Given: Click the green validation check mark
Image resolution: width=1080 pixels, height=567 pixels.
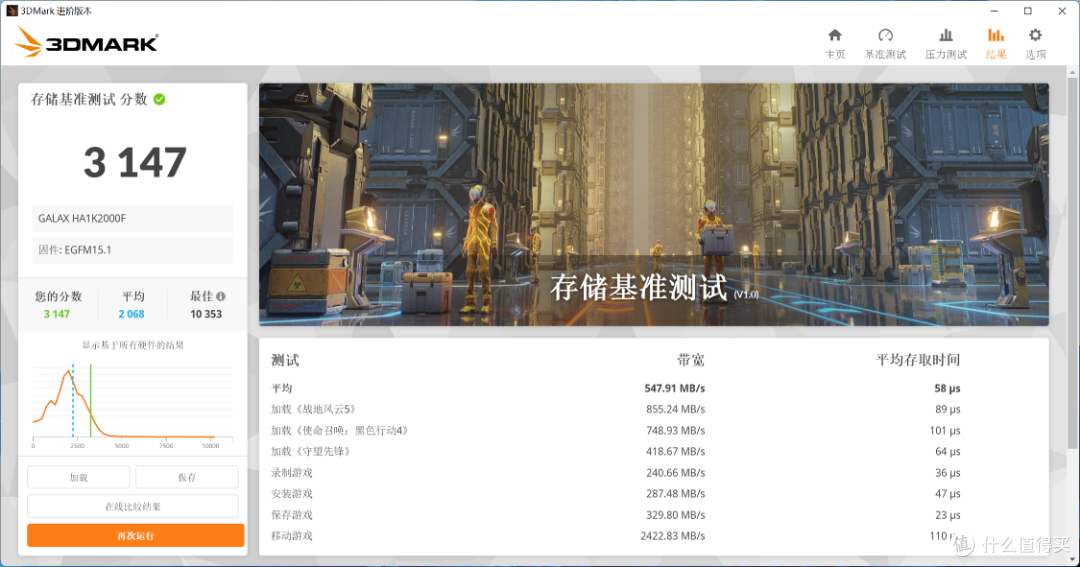Looking at the screenshot, I should click(159, 99).
